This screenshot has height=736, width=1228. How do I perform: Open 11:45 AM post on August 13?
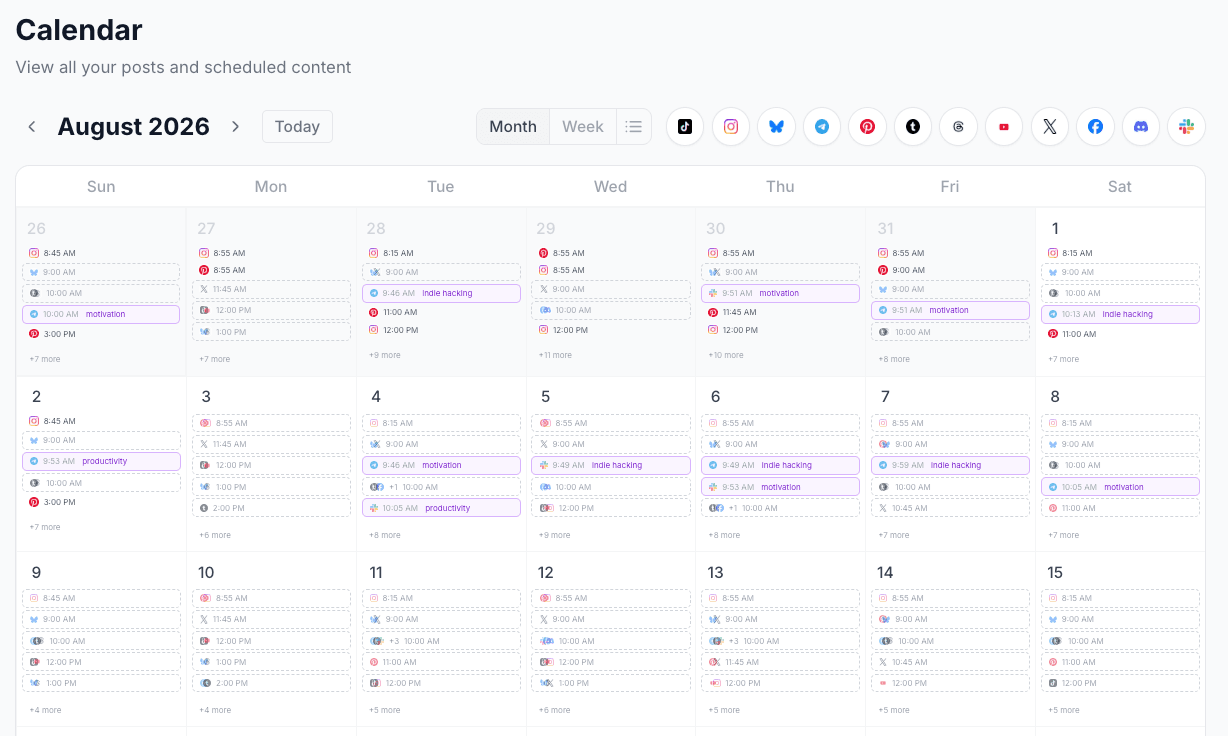[x=780, y=662]
